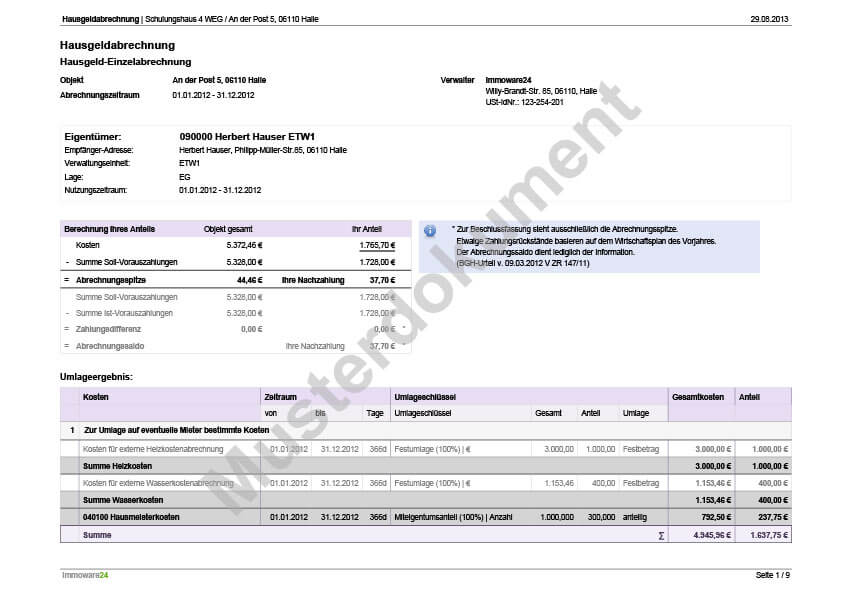Click the Gesamtkosten column header
Viewport: 842px width, 595px height.
pos(698,397)
